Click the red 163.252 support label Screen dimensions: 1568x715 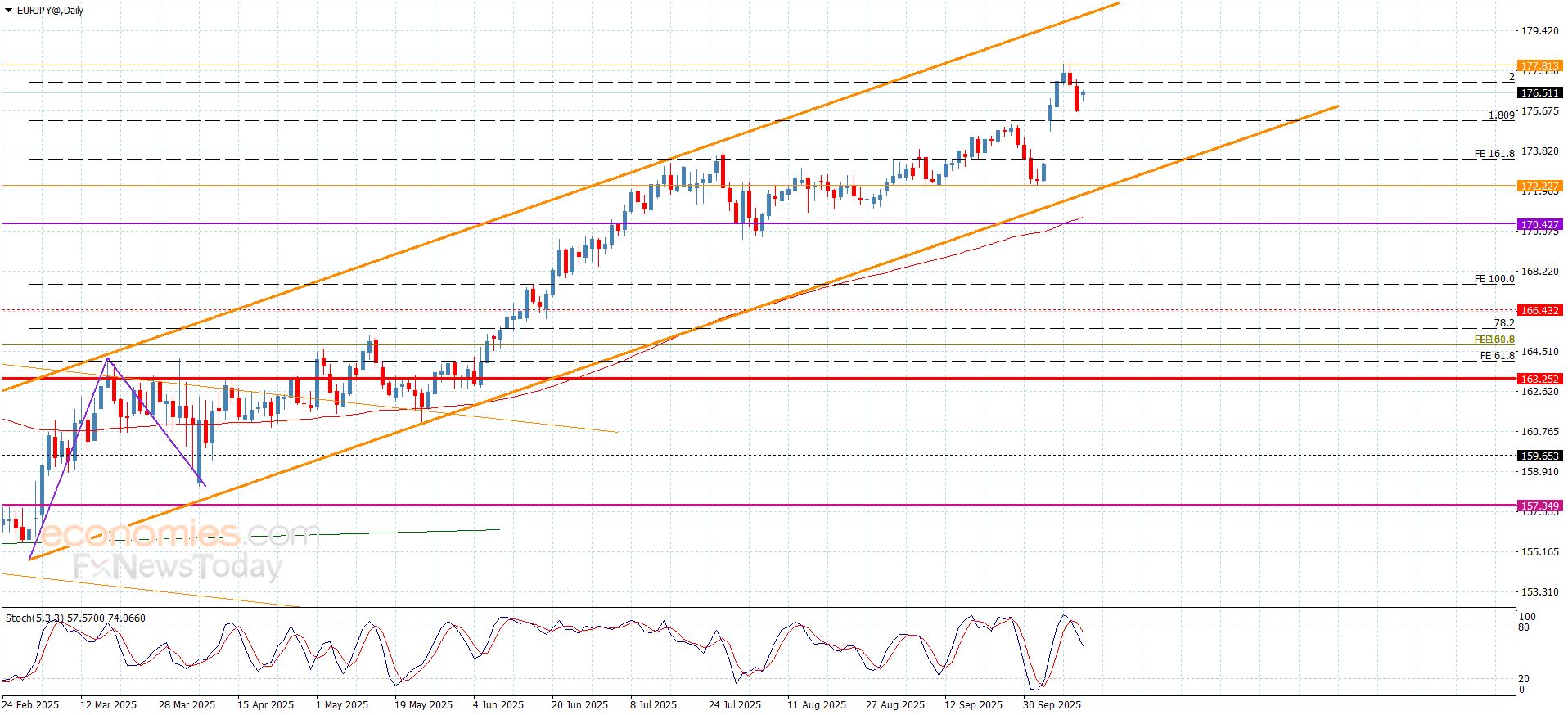(x=1539, y=380)
